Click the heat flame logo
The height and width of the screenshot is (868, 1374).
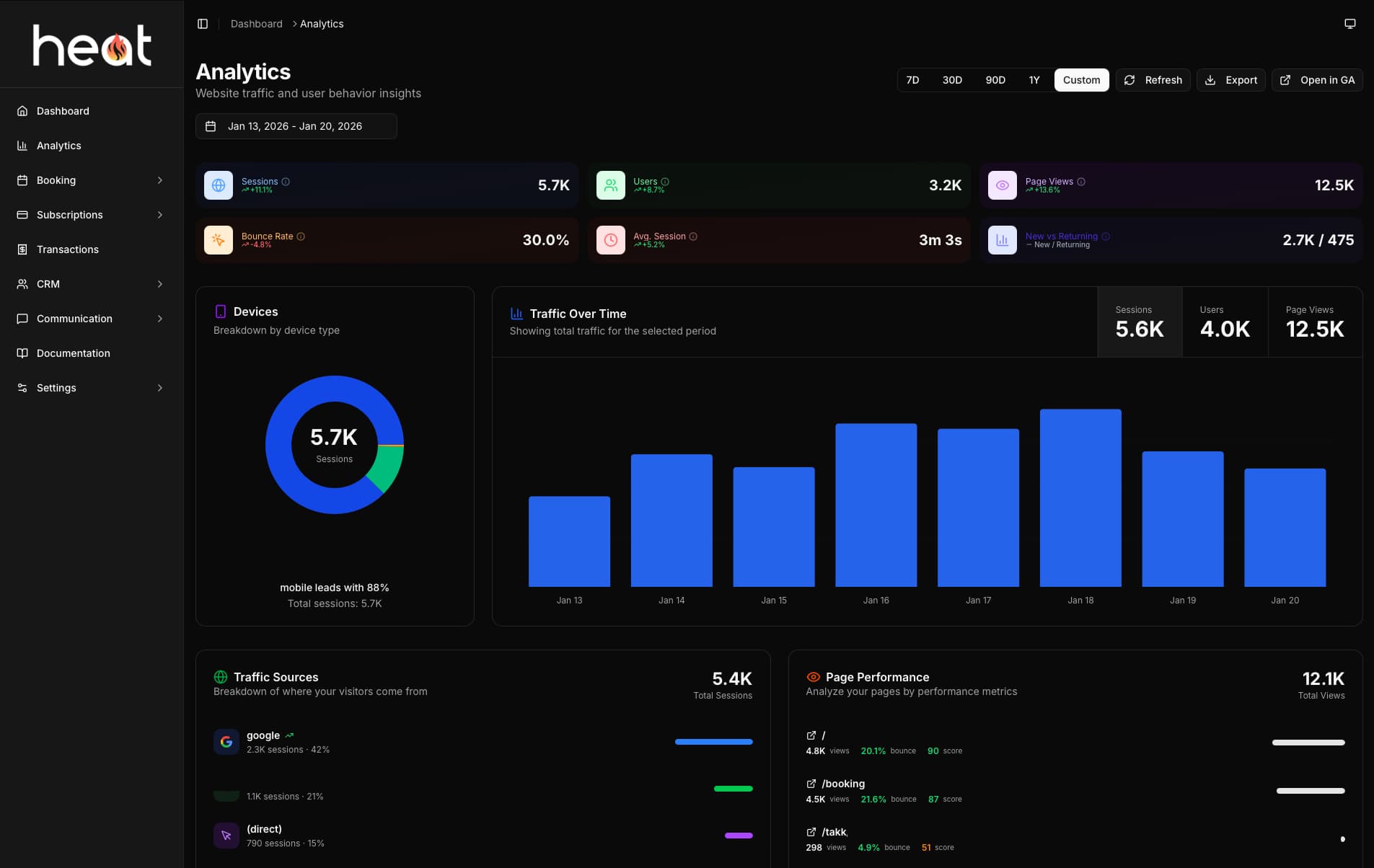pos(92,45)
